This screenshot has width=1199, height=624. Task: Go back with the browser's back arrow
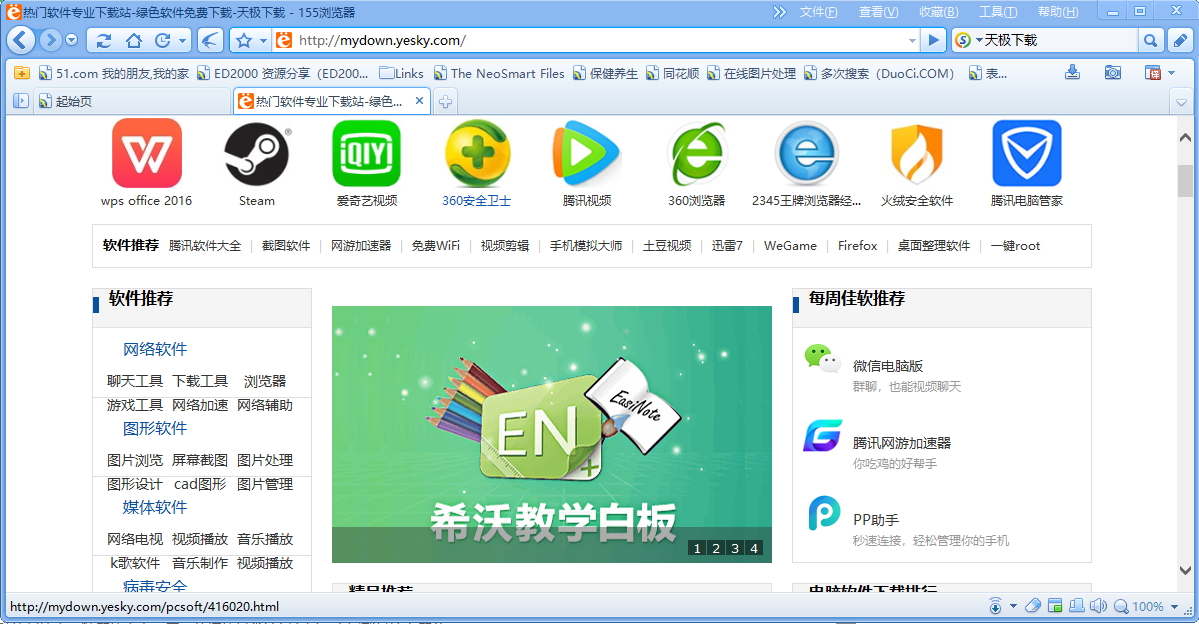(x=21, y=40)
